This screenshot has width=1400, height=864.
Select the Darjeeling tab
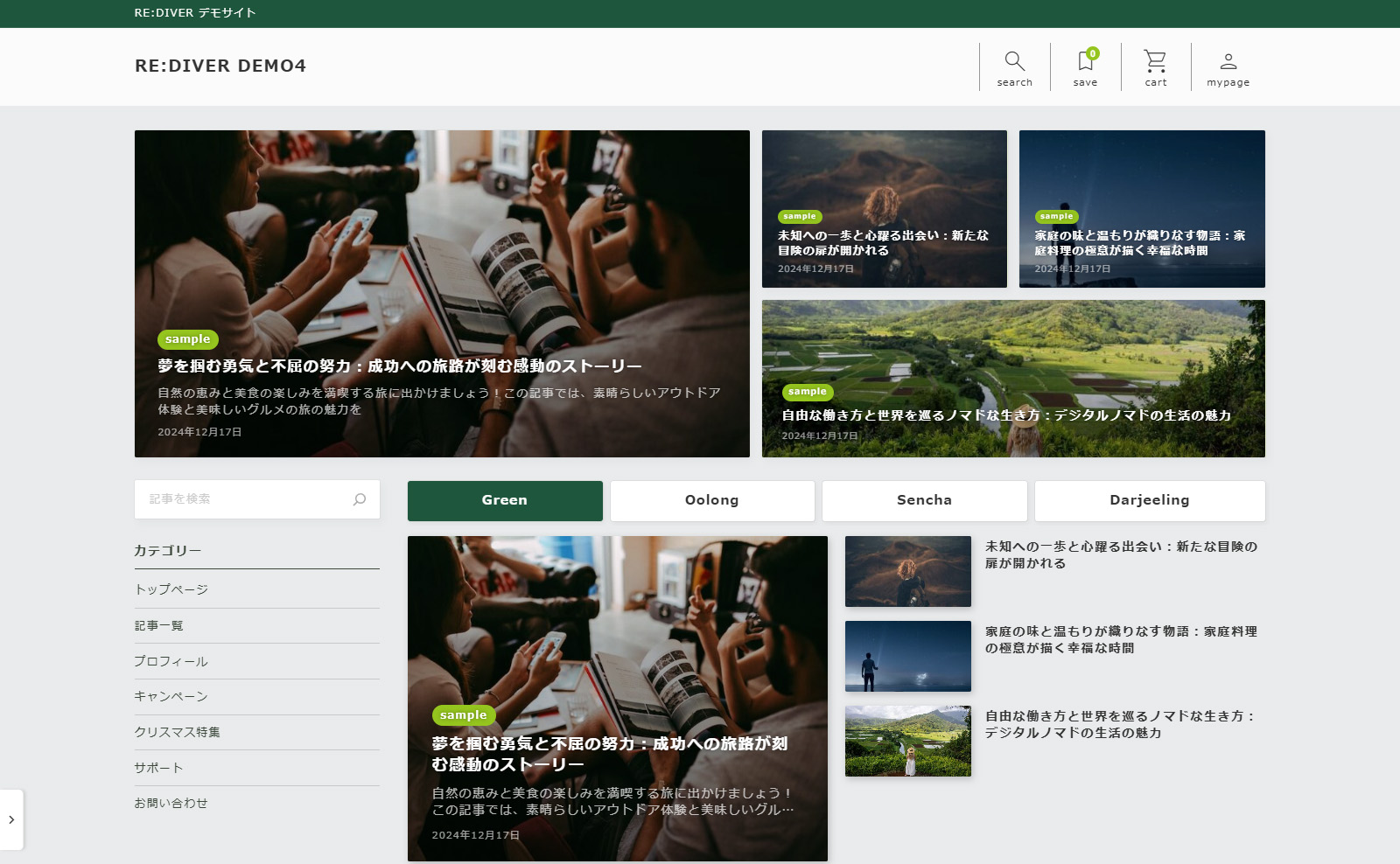pyautogui.click(x=1149, y=500)
